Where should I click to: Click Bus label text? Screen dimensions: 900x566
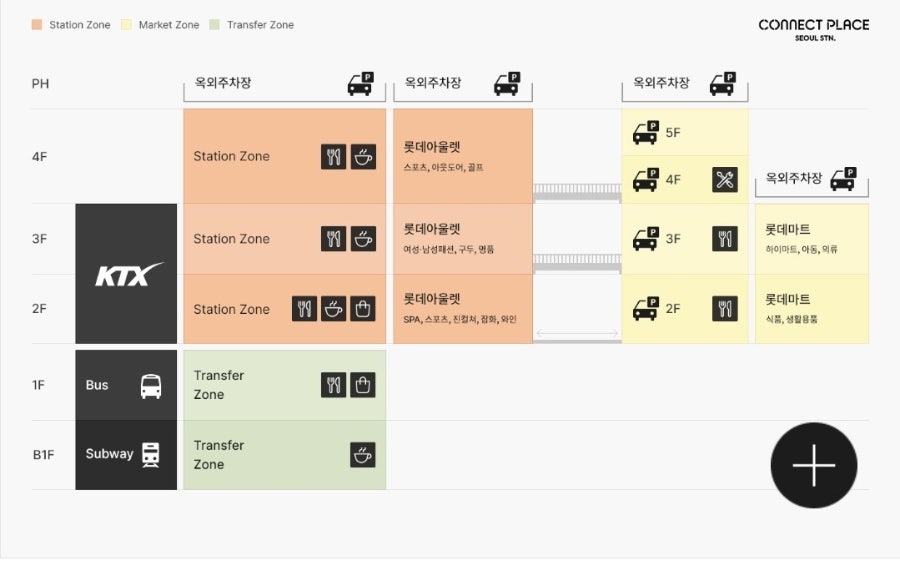97,385
